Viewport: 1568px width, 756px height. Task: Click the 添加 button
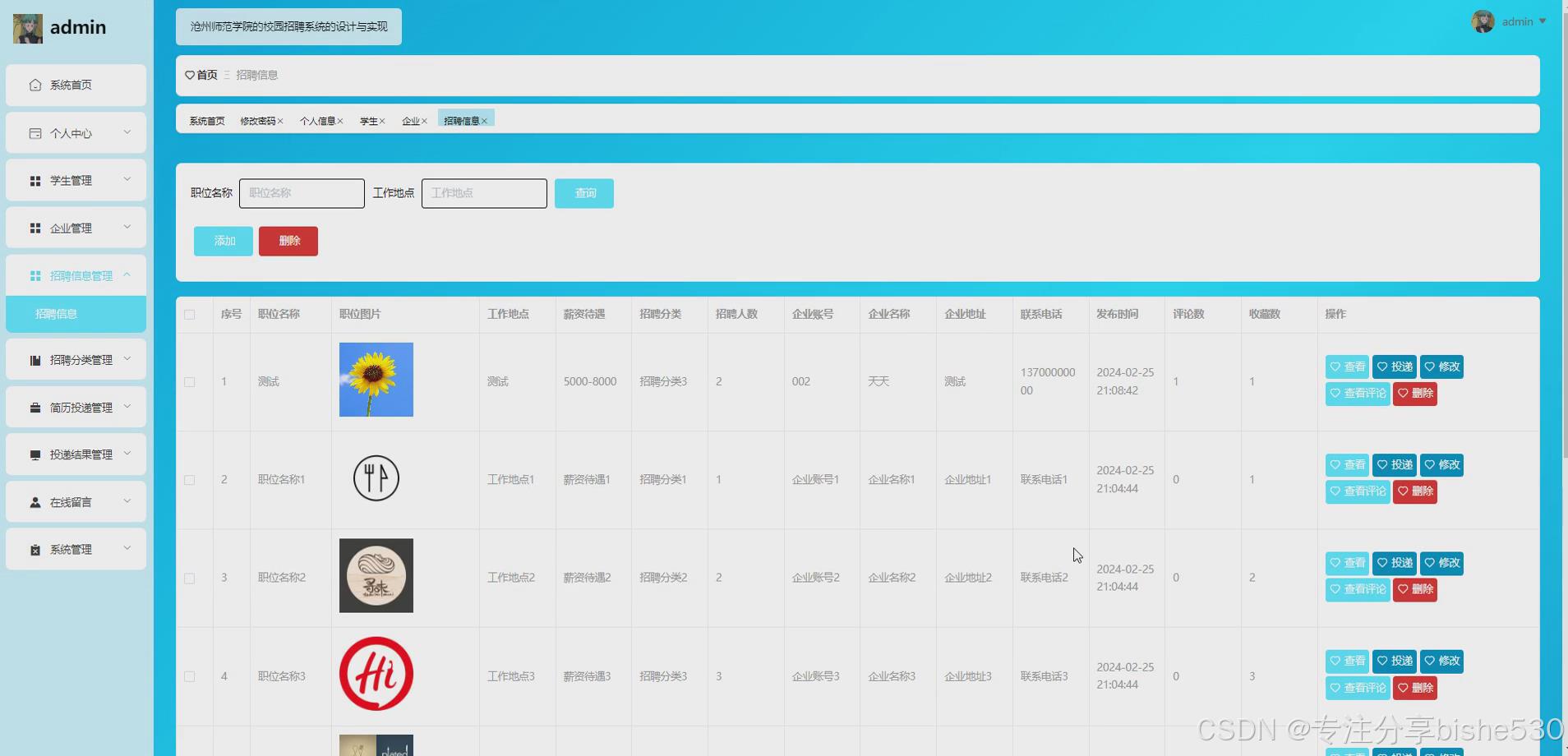click(x=224, y=241)
